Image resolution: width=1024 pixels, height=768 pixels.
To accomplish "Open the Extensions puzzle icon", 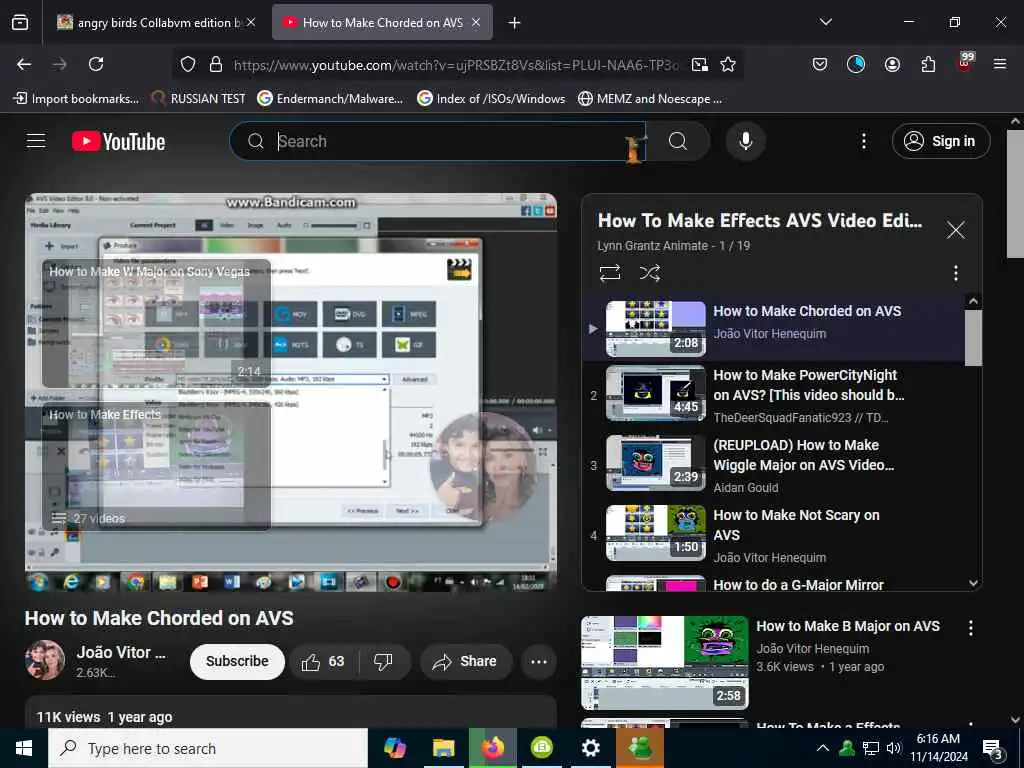I will (928, 64).
